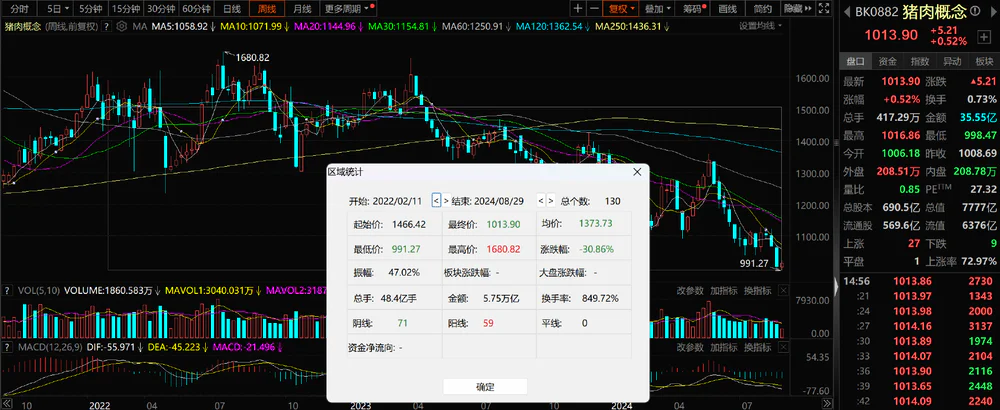Switch to the 日线 period tab
Screen dimensions: 1000x410
[231, 8]
